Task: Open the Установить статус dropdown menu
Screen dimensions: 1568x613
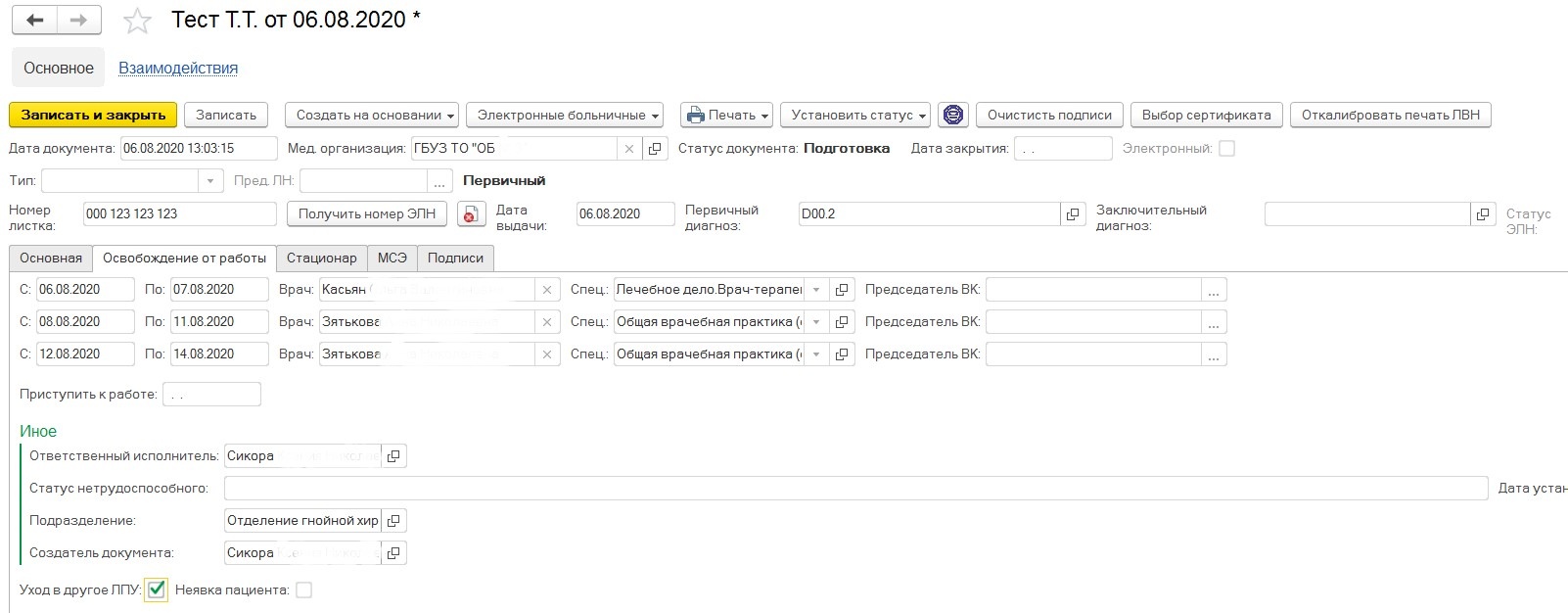Action: point(853,116)
